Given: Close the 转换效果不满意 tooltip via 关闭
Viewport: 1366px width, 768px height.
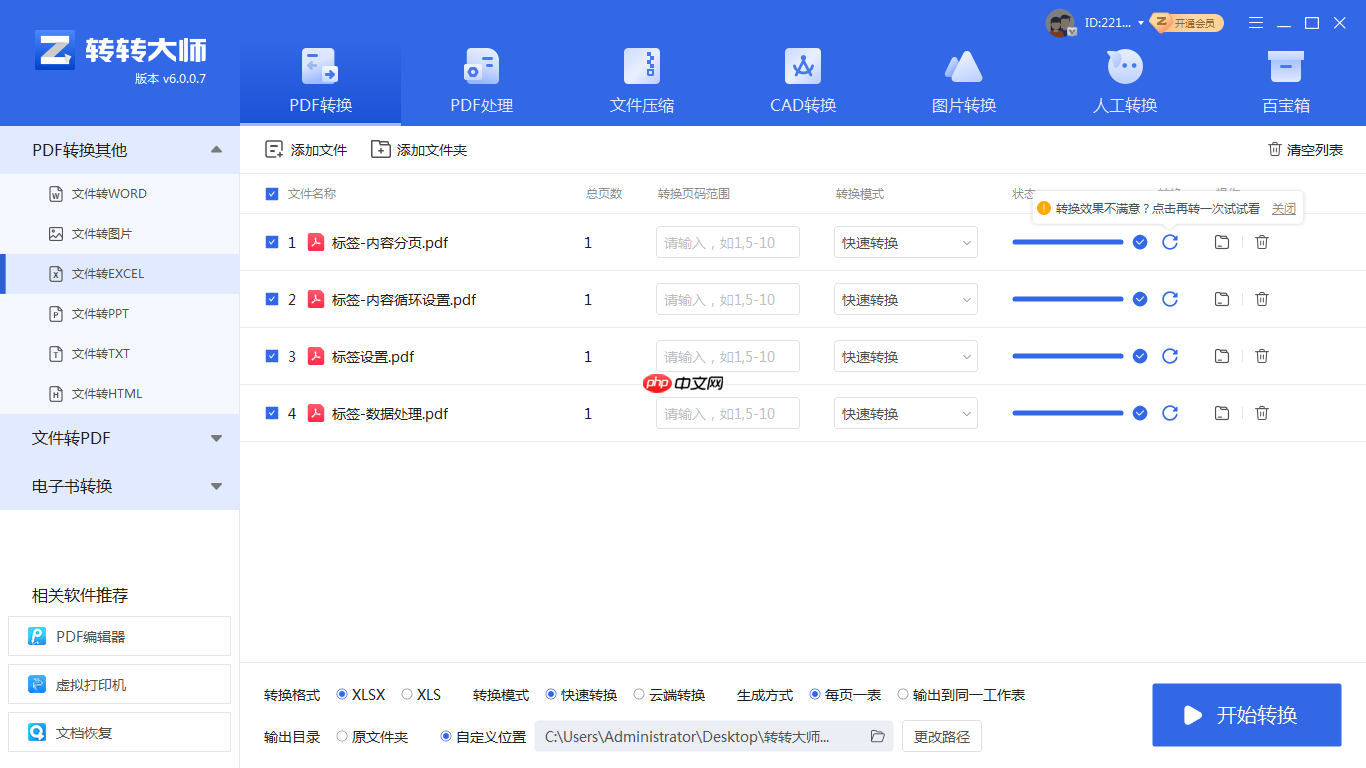Looking at the screenshot, I should (1283, 209).
